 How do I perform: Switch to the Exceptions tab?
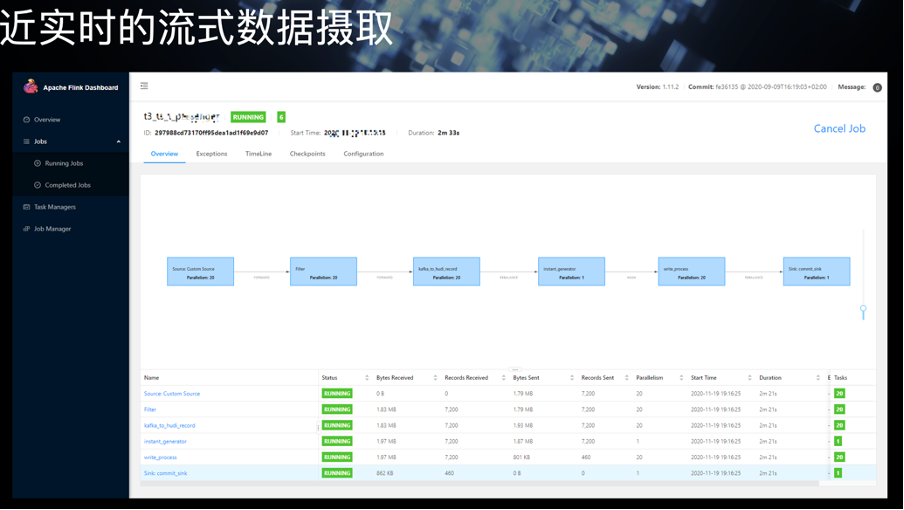(212, 154)
